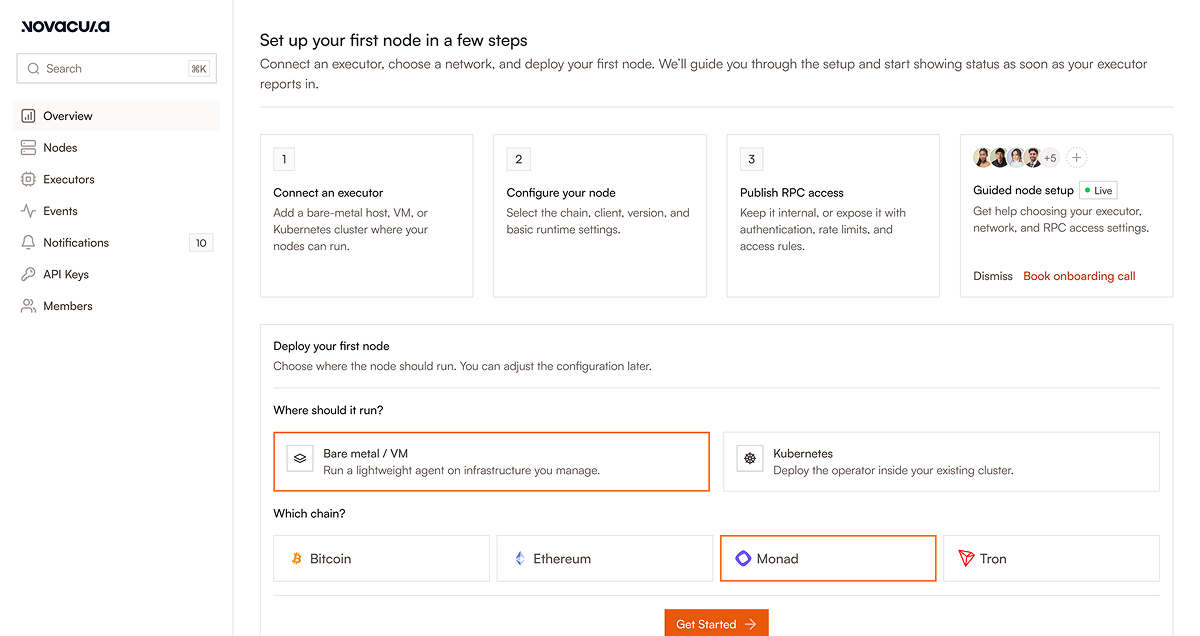Image resolution: width=1200 pixels, height=636 pixels.
Task: Choose Monad as the chain
Action: tap(828, 559)
